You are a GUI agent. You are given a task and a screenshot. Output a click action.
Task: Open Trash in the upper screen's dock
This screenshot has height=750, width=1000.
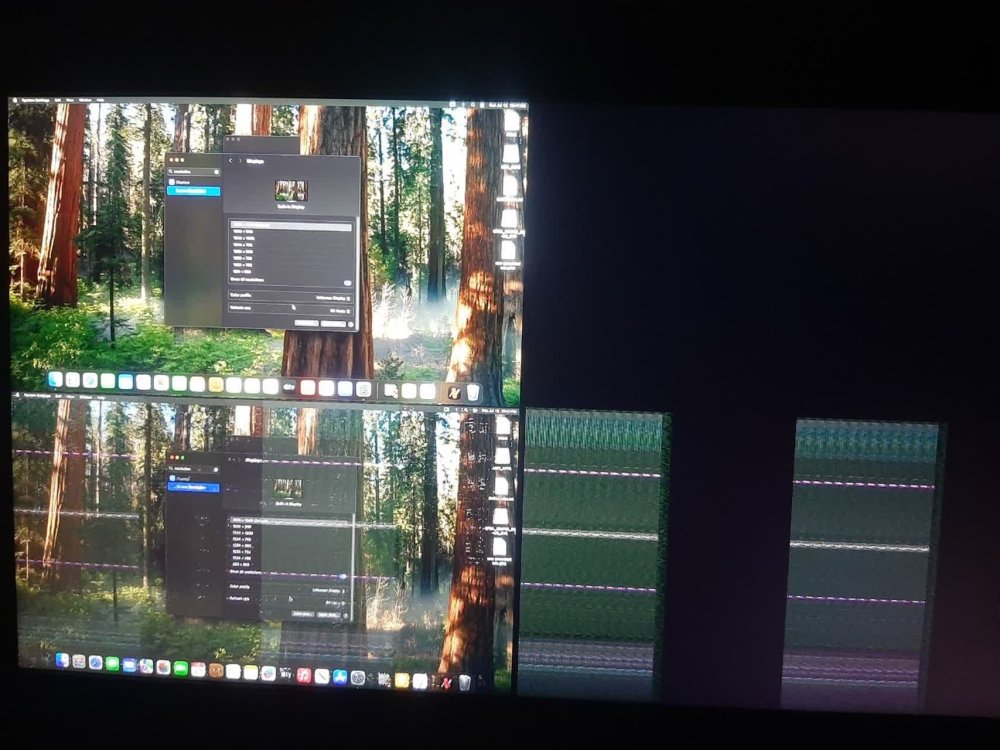tap(473, 392)
